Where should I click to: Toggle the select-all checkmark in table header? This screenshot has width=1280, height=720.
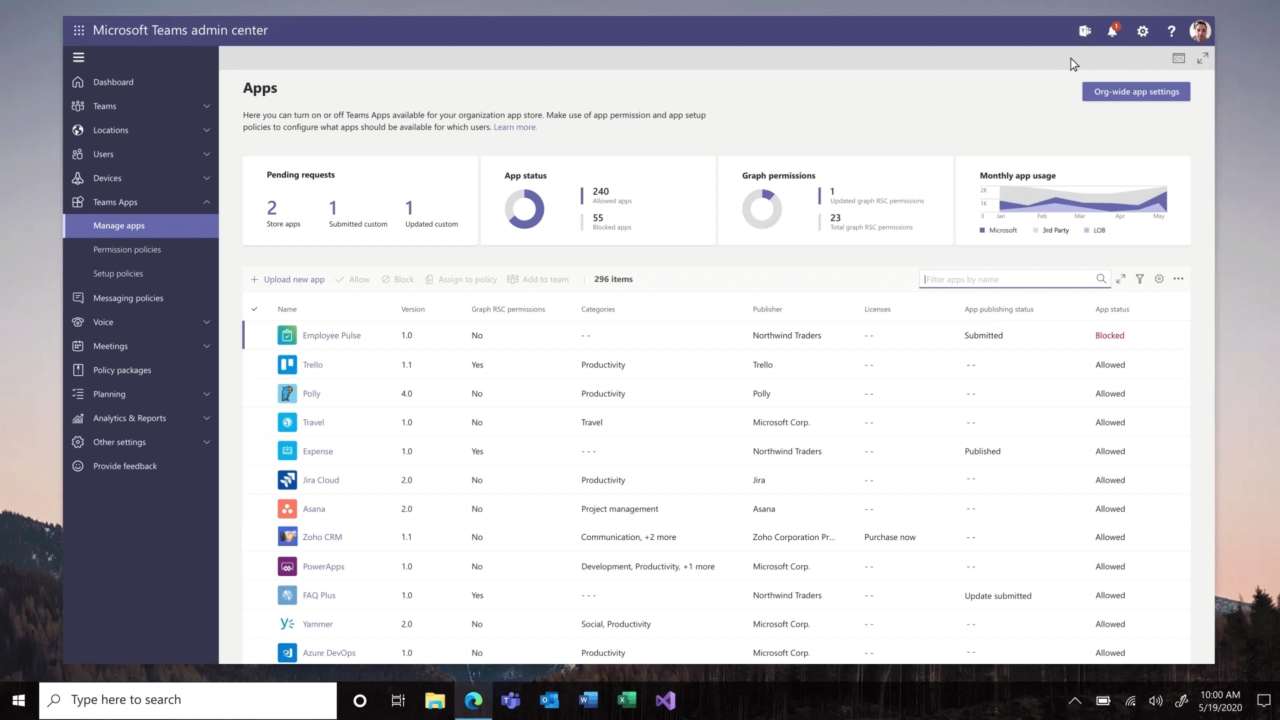tap(254, 309)
